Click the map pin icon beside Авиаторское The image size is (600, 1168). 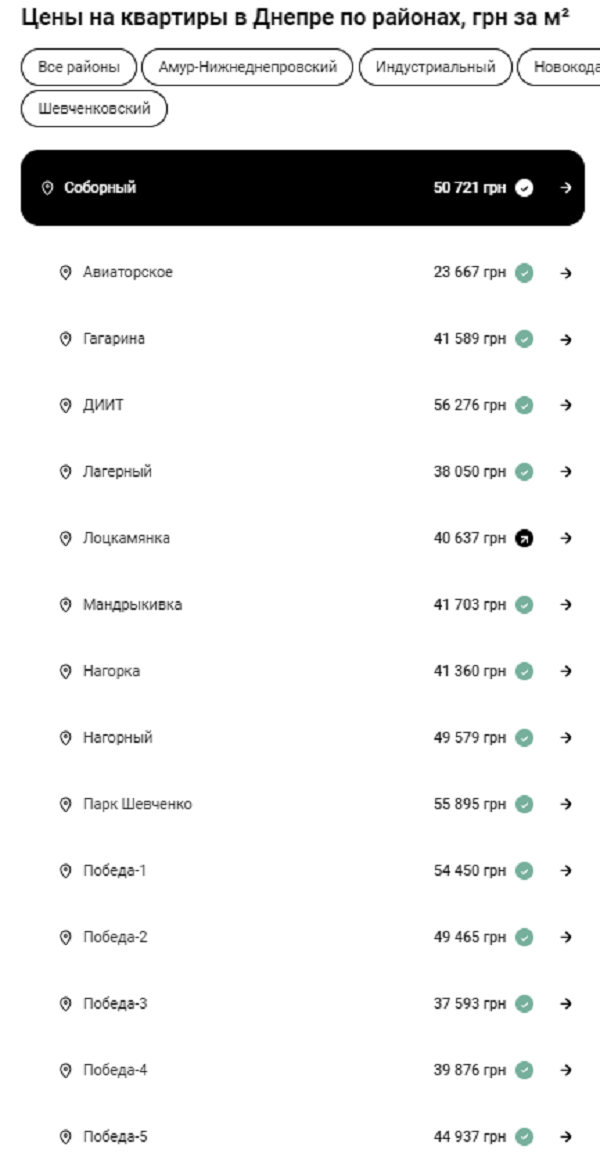(66, 272)
